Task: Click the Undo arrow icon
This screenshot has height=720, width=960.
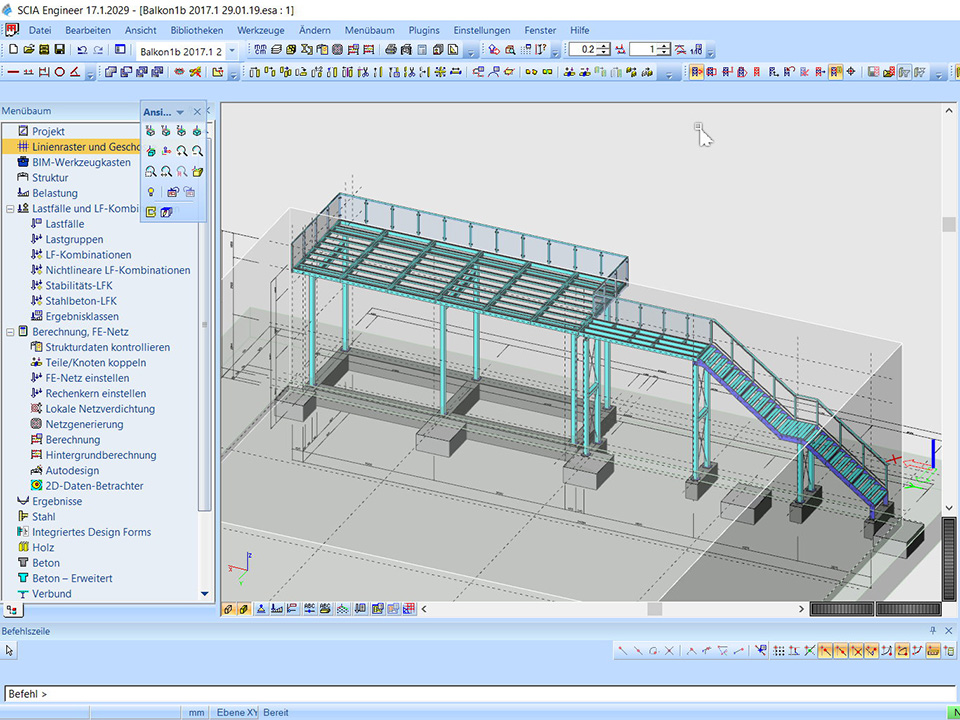Action: click(82, 49)
